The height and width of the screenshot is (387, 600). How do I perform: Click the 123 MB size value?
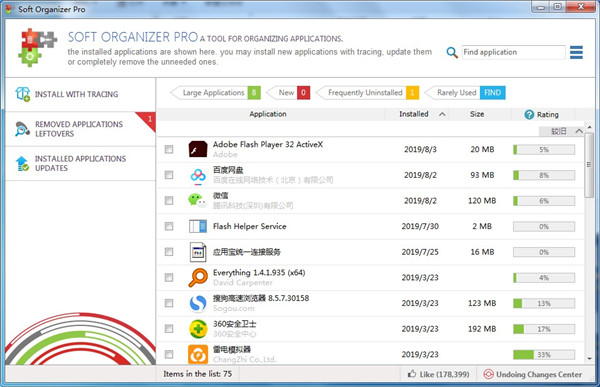tap(482, 303)
